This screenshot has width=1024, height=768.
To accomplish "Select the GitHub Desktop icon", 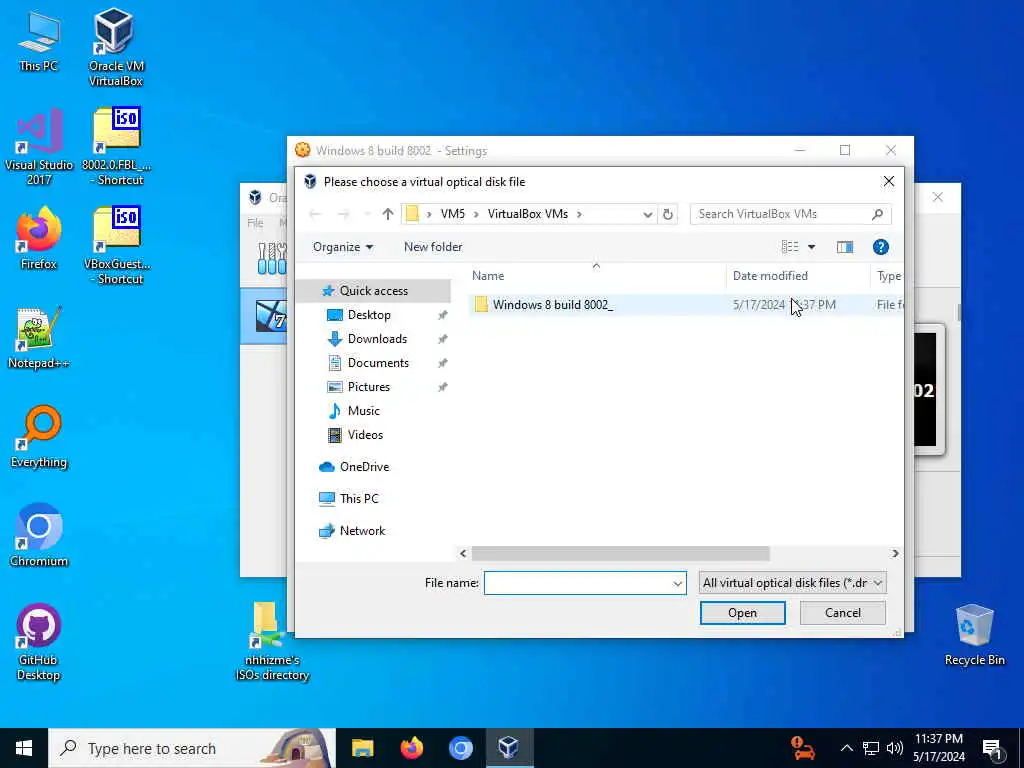I will [x=39, y=642].
